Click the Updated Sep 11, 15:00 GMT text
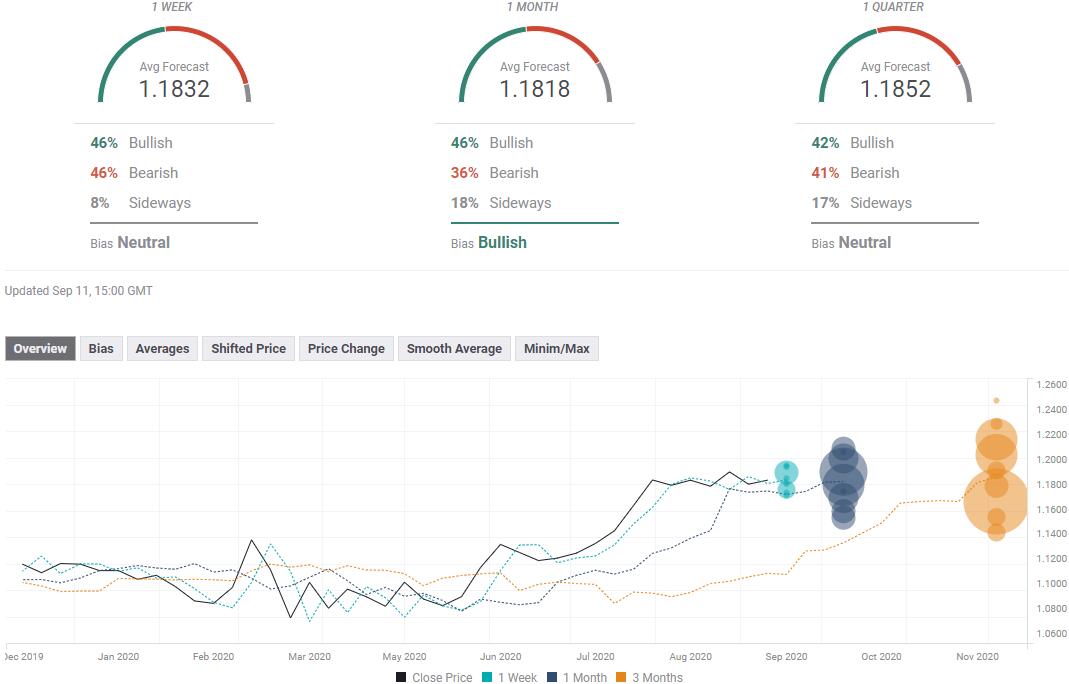The image size is (1069, 684). (78, 291)
